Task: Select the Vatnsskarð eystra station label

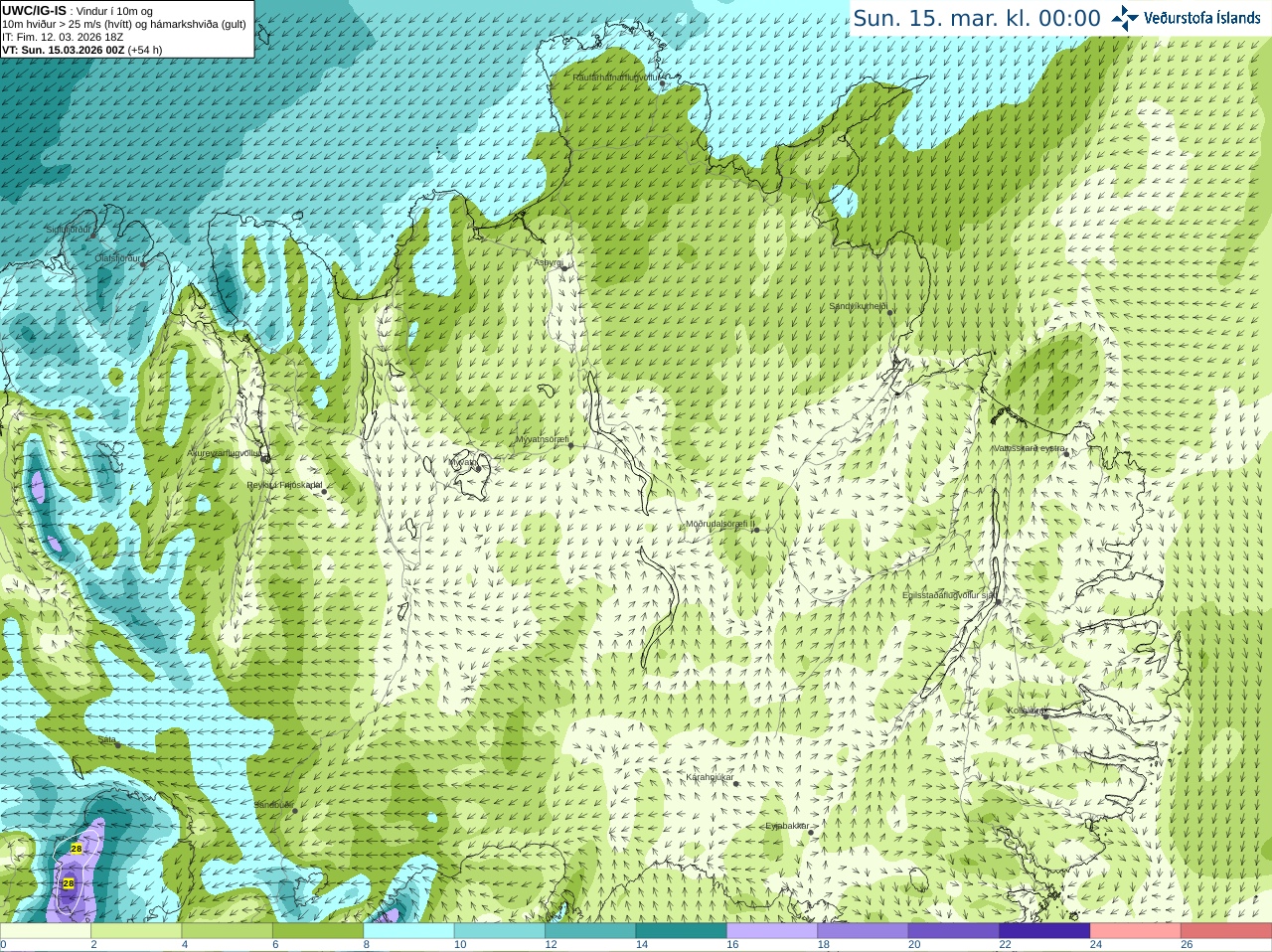Action: point(1030,448)
